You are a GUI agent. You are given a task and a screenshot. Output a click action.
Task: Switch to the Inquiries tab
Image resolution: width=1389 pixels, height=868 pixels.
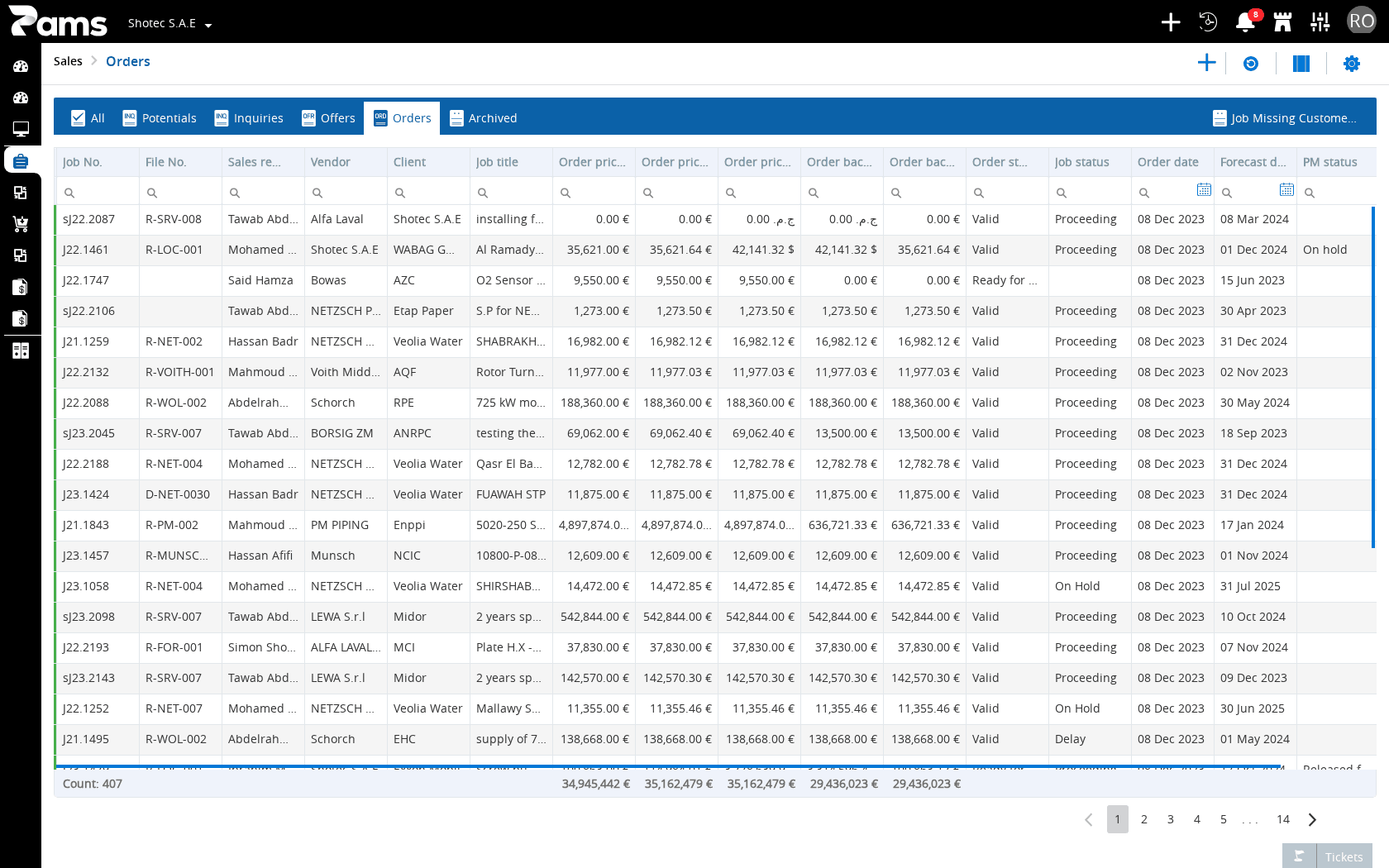point(249,118)
